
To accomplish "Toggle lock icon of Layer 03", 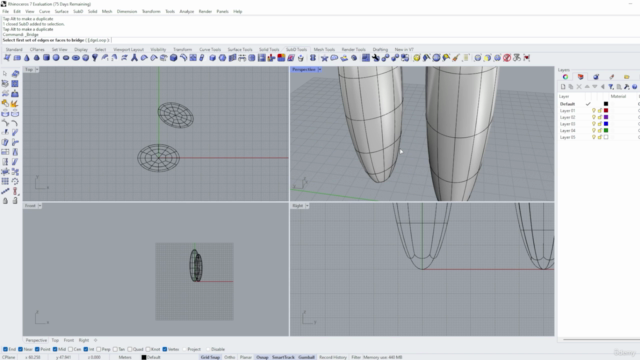I will [x=600, y=124].
